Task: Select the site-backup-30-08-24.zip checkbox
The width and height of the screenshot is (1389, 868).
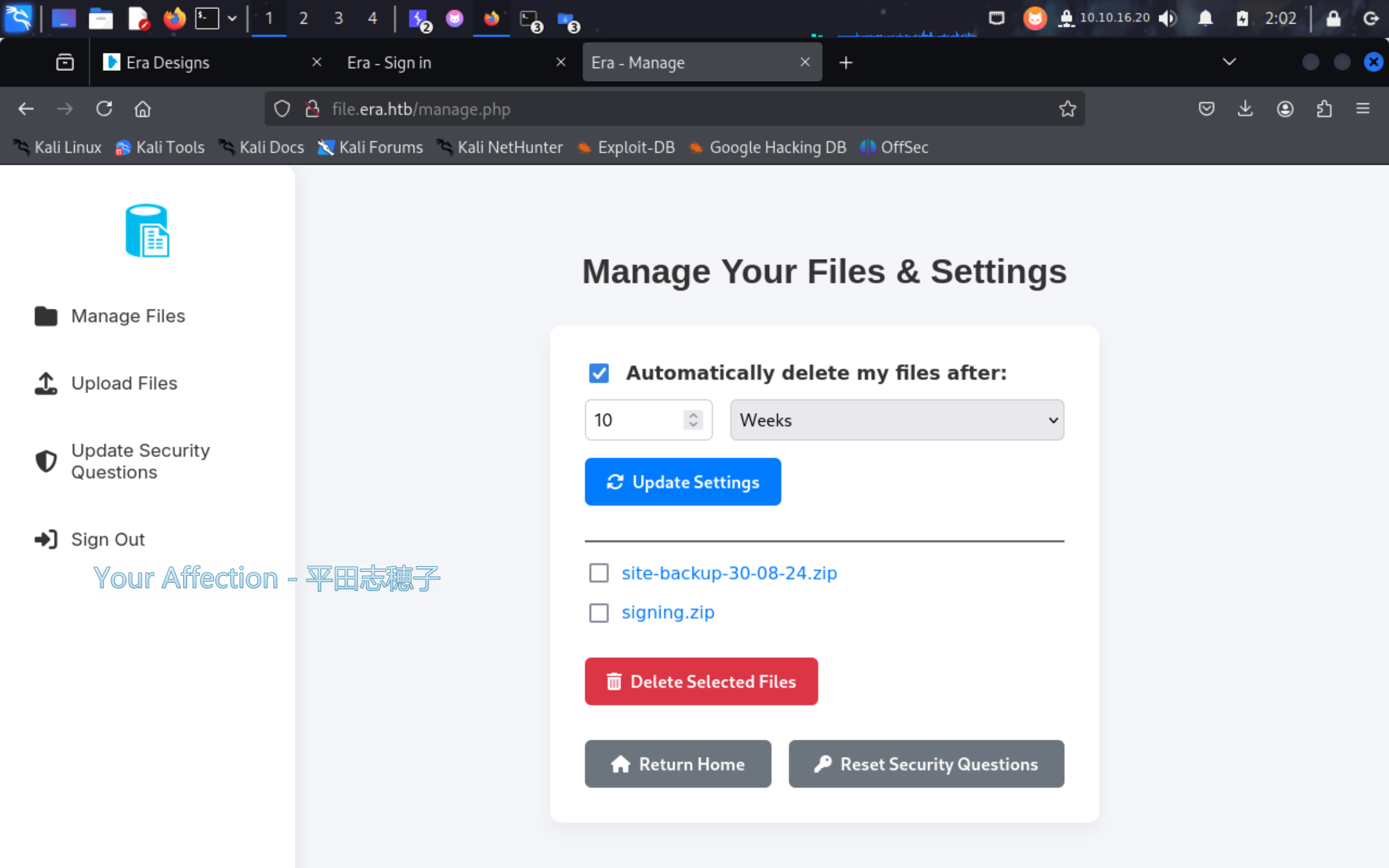Action: click(599, 573)
